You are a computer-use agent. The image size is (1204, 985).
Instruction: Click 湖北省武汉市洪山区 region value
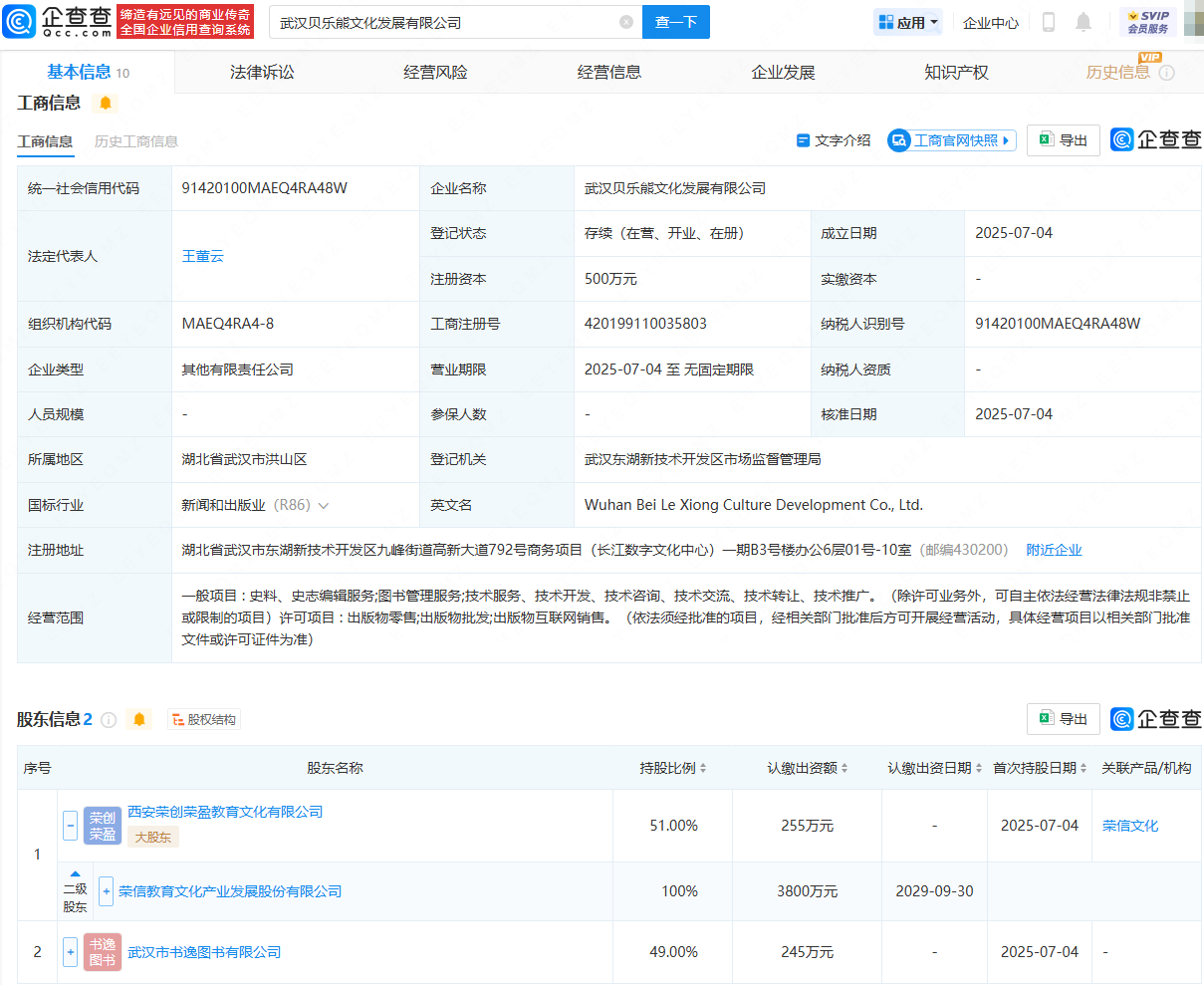[244, 459]
